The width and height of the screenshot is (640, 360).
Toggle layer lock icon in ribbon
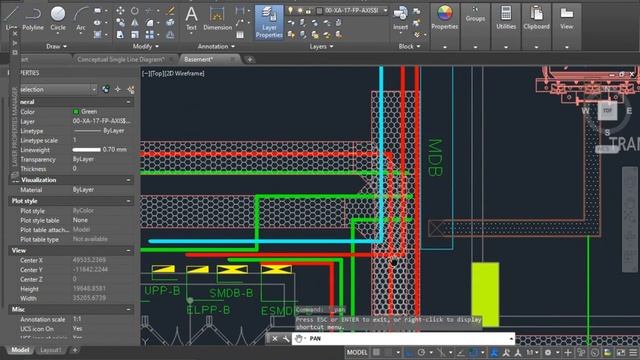308,10
